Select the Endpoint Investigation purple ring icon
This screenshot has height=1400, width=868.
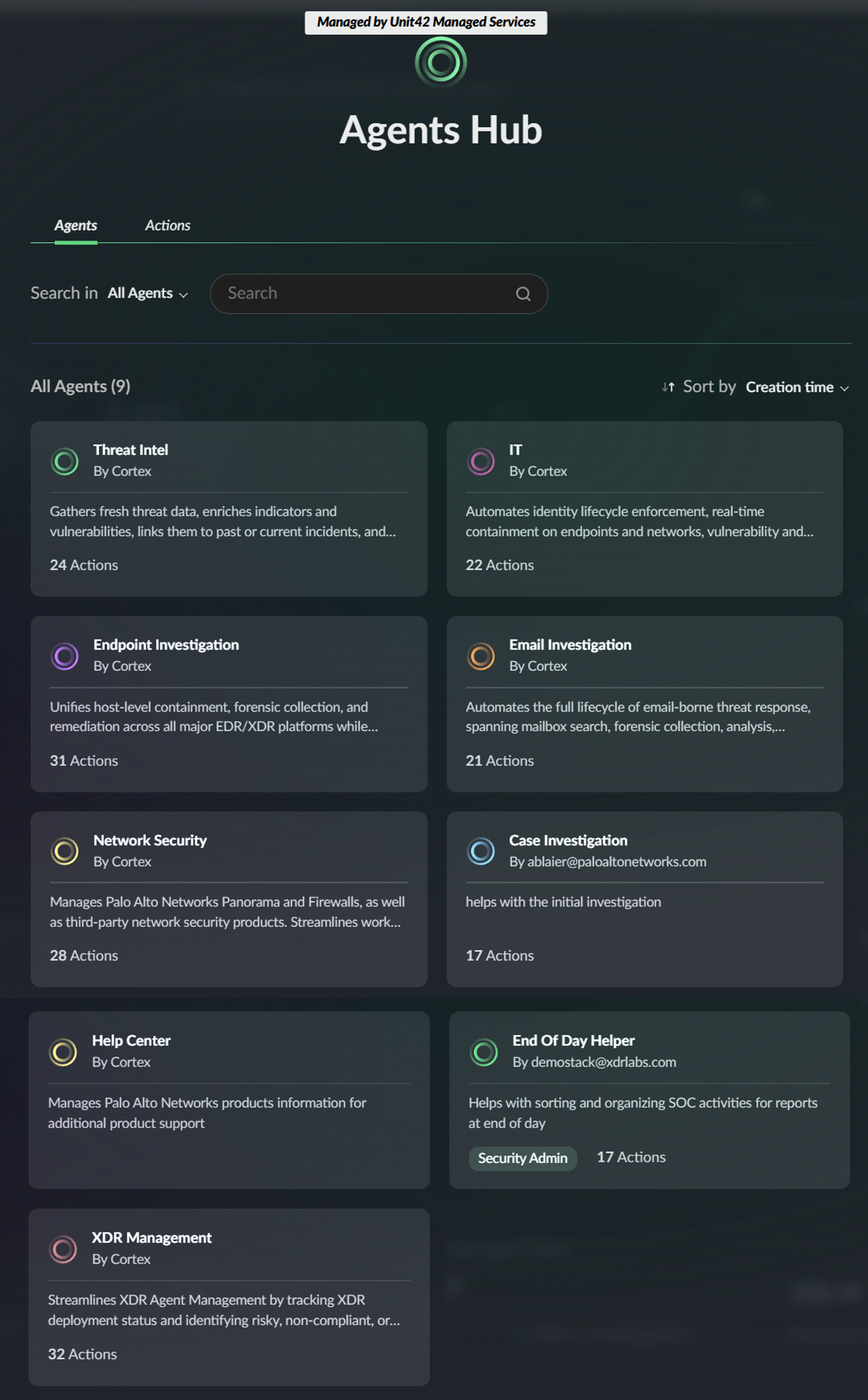click(x=64, y=656)
